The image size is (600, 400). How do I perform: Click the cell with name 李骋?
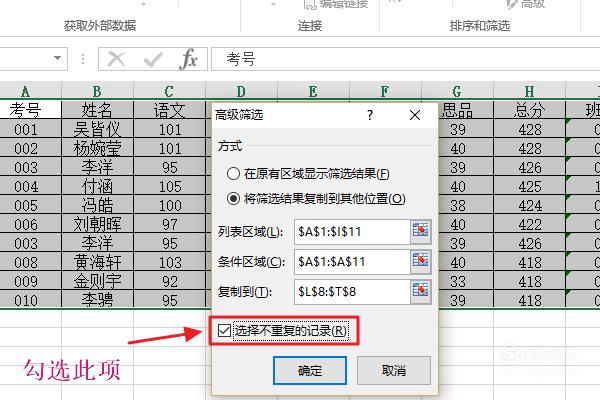97,300
